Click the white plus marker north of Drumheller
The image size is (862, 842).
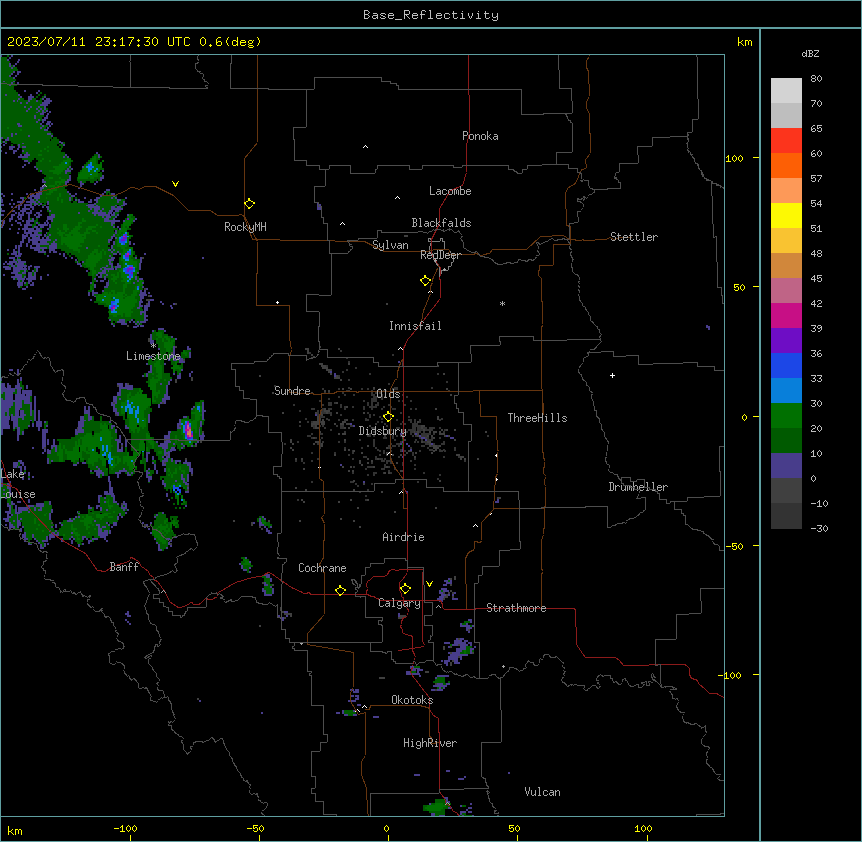click(612, 375)
